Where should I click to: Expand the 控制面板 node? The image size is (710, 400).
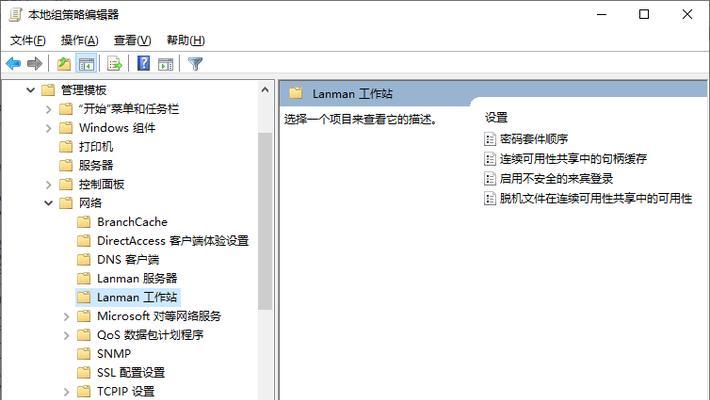click(x=48, y=184)
